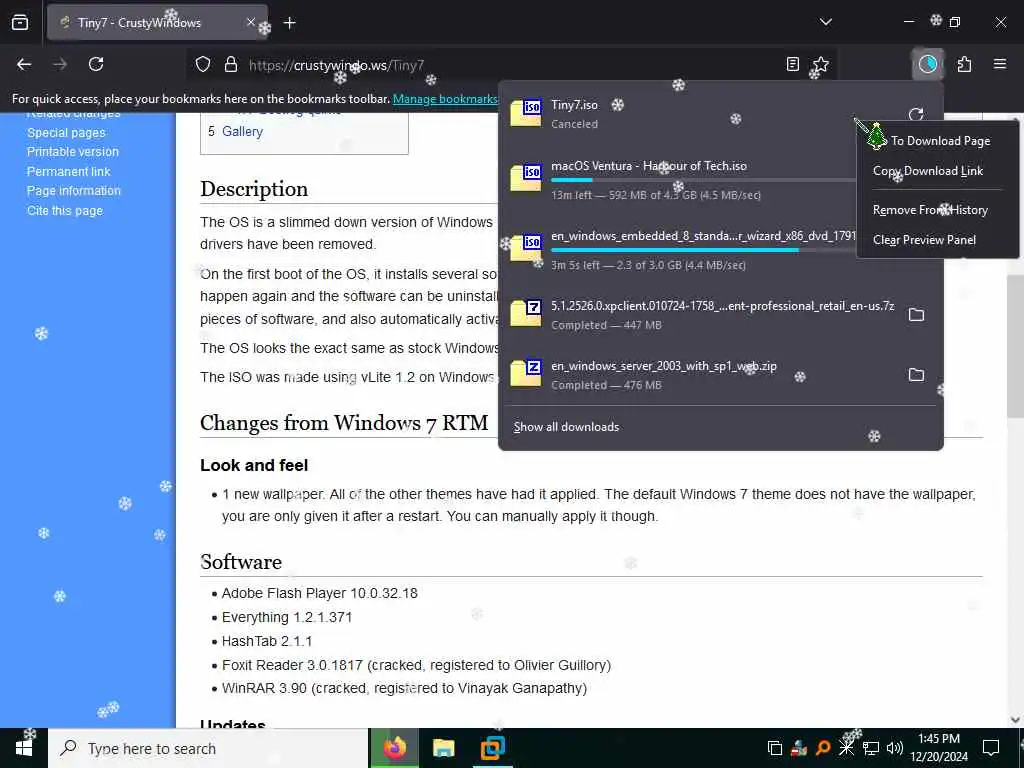This screenshot has width=1024, height=768.
Task: Click the Software section heading
Action: click(x=241, y=562)
